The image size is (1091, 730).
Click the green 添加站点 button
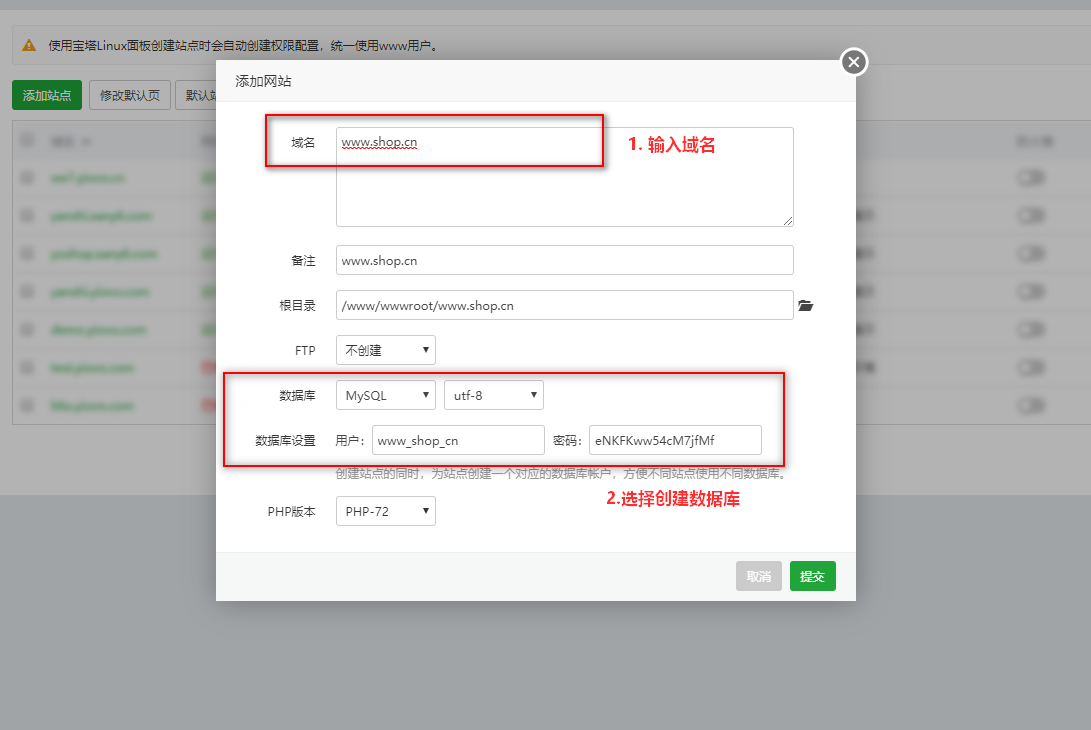(x=47, y=96)
